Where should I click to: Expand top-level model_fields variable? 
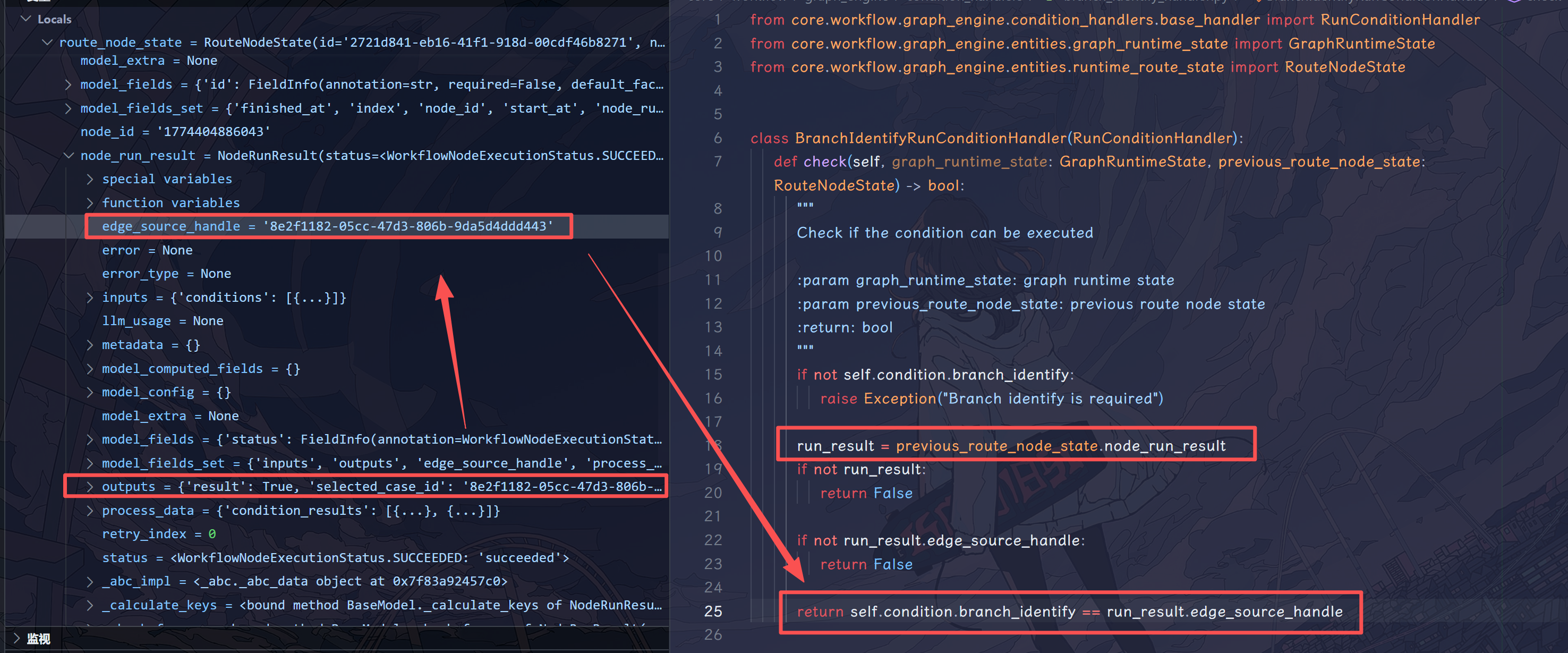[x=68, y=84]
